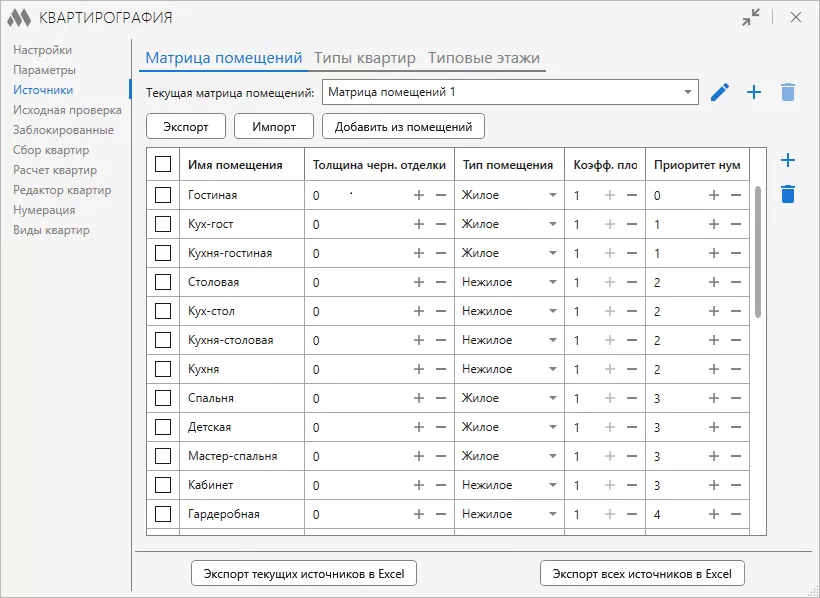Change the room type dropdown for Кабинет
820x598 pixels.
553,485
